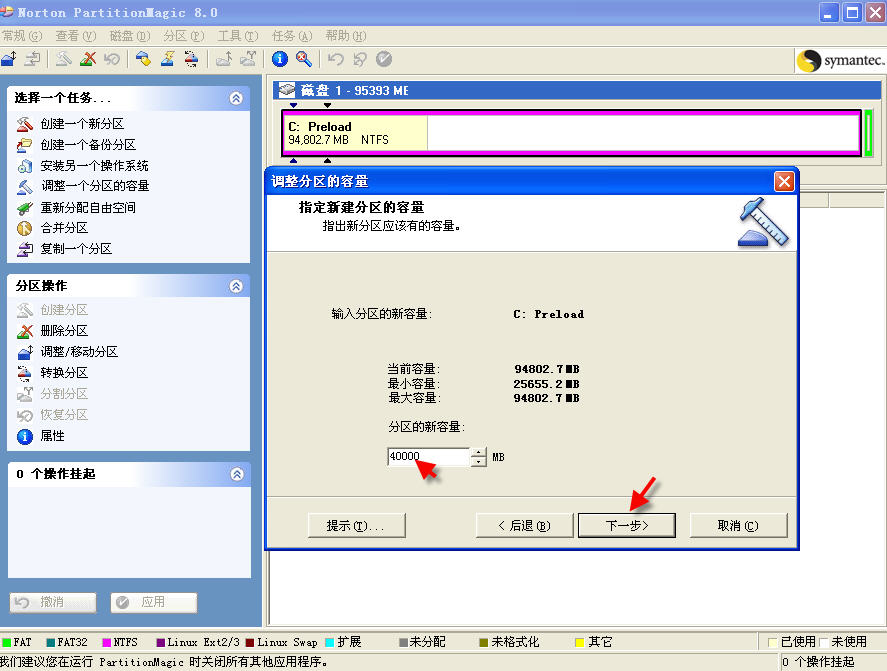Click the 取消(C) cancel button
The width and height of the screenshot is (887, 671).
coord(738,526)
